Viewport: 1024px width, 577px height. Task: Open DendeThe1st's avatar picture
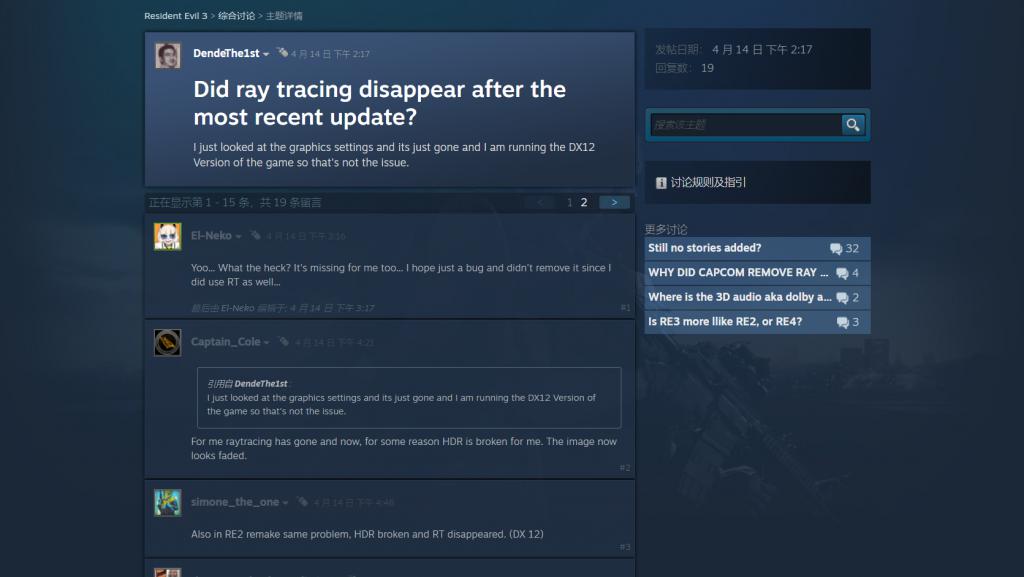168,55
